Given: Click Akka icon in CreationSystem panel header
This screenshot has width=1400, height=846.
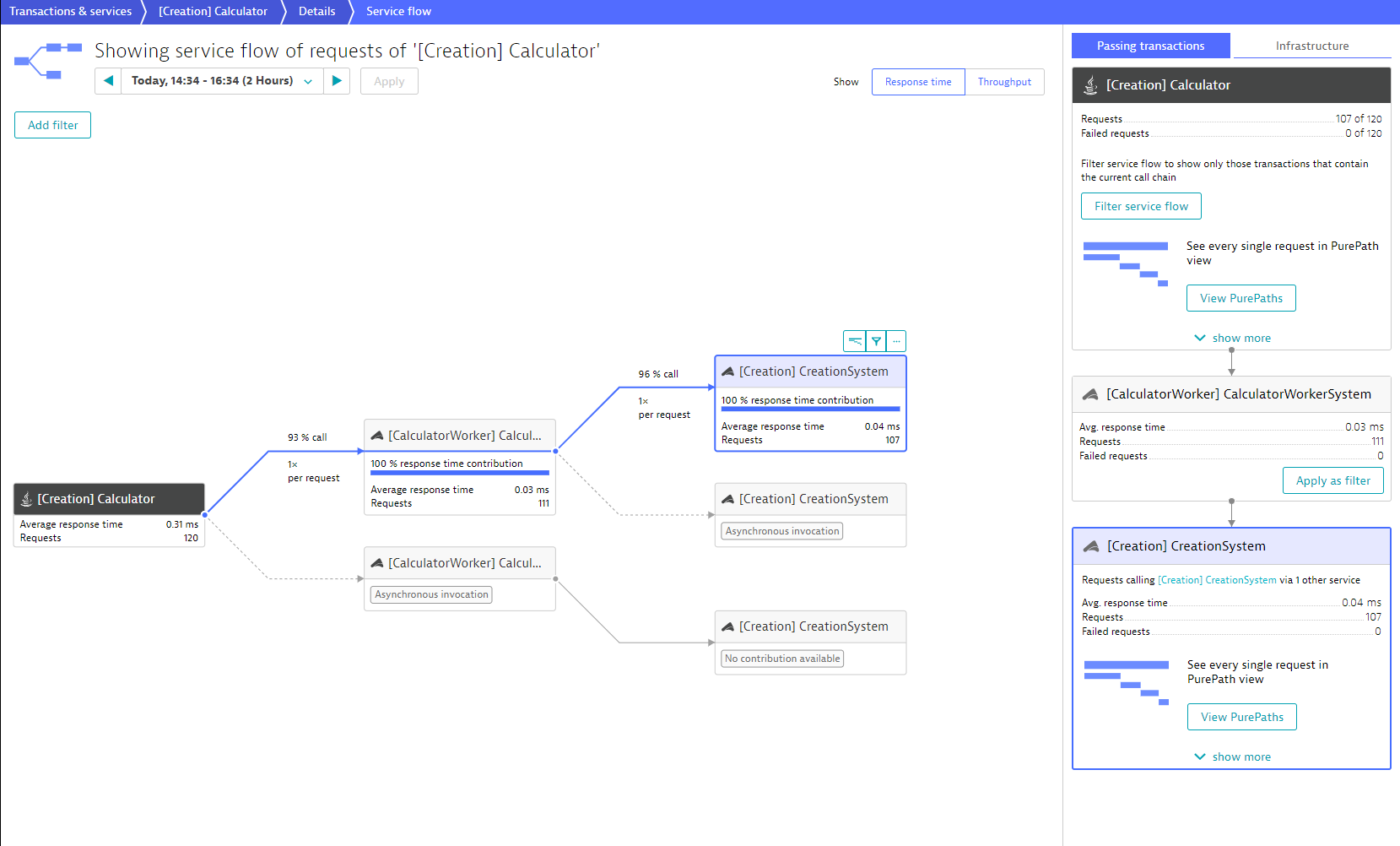Looking at the screenshot, I should pos(1091,546).
